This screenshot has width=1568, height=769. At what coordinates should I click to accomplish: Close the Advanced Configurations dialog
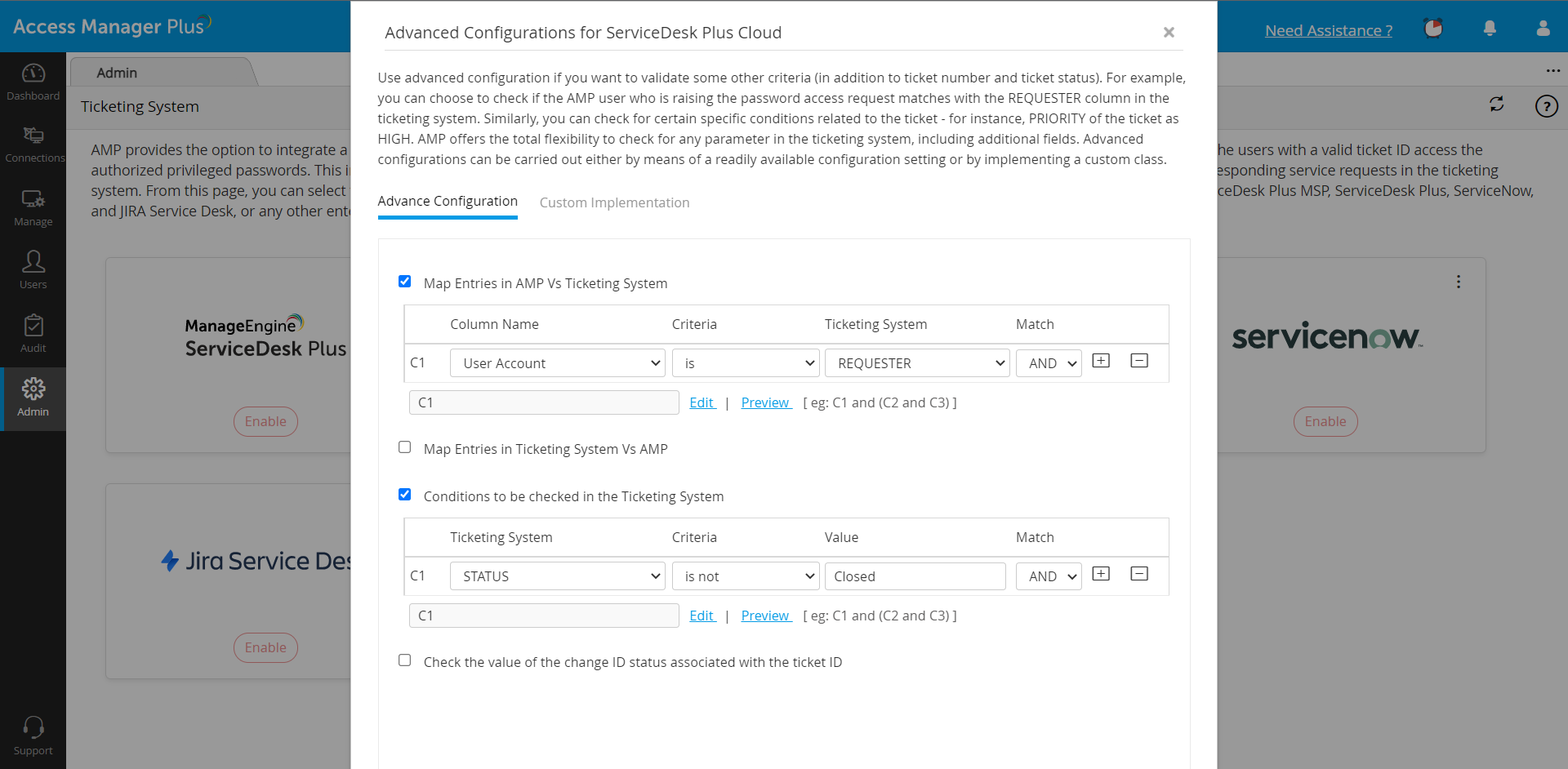pyautogui.click(x=1169, y=33)
